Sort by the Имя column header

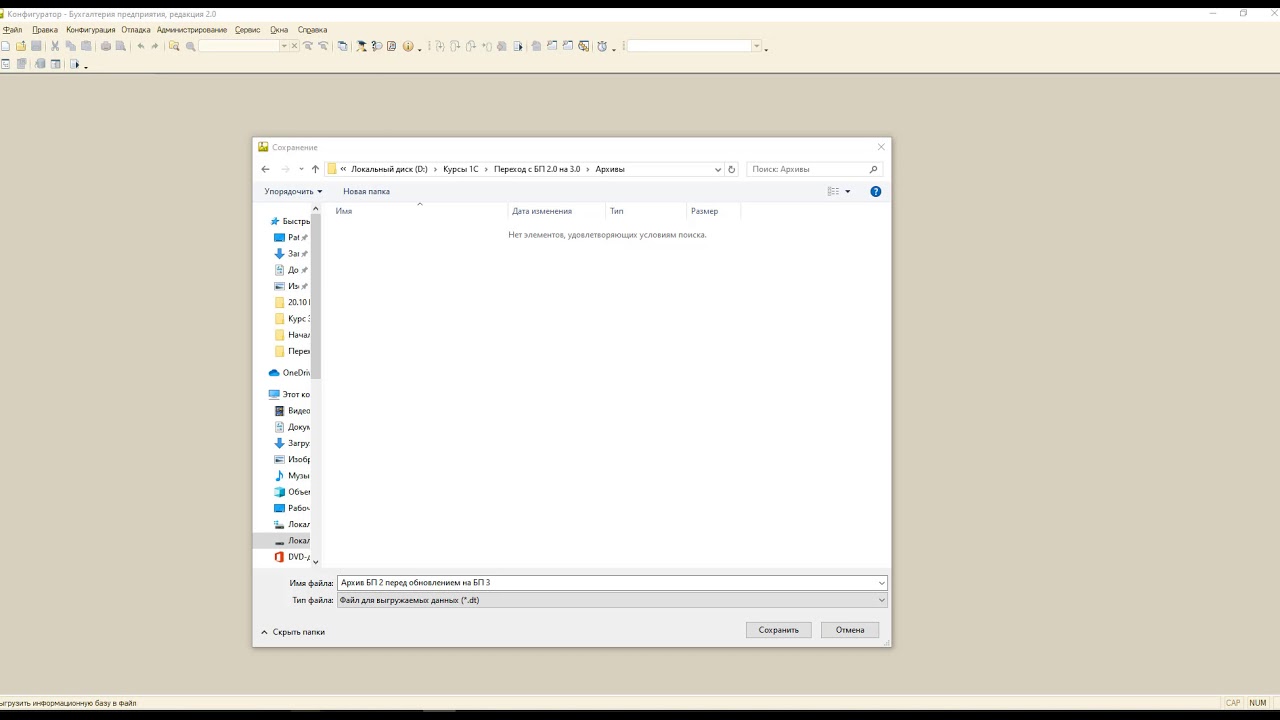coord(420,211)
